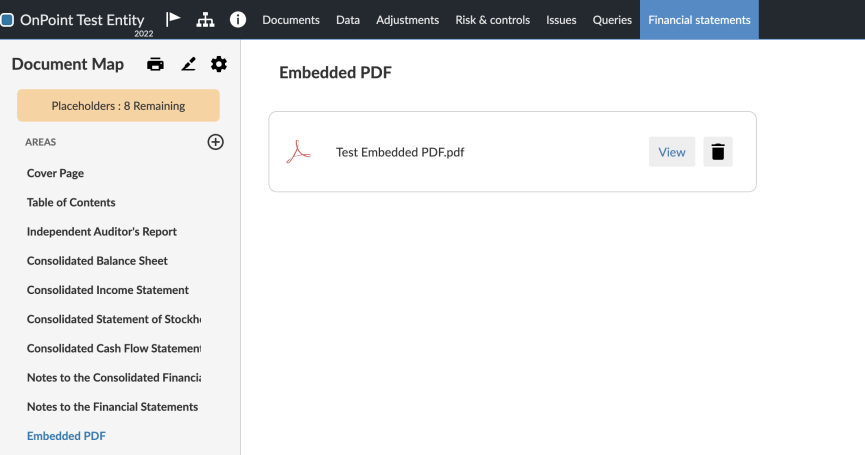Image resolution: width=865 pixels, height=455 pixels.
Task: Add a new area with plus icon
Action: 215,142
